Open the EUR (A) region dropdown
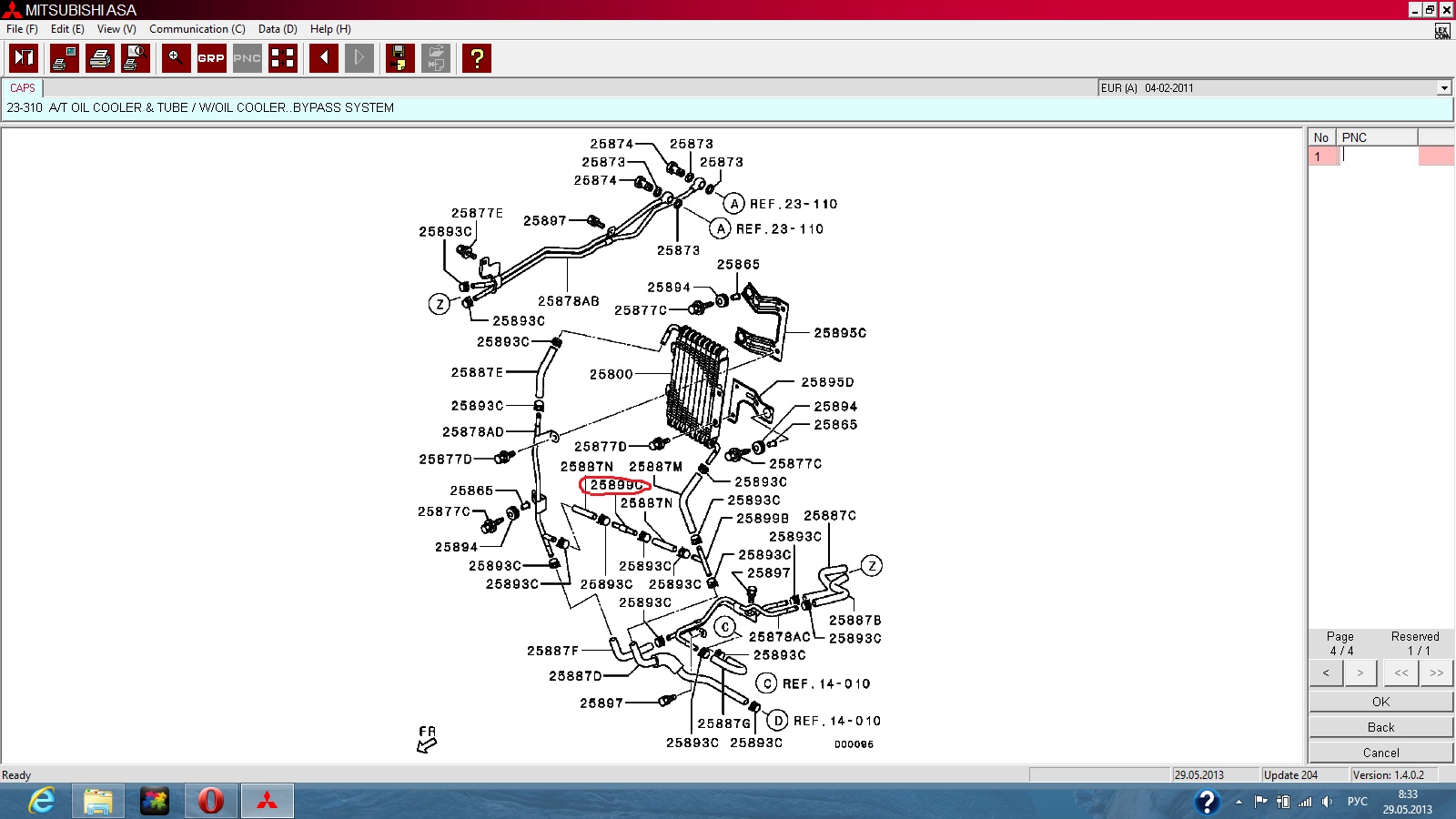Image resolution: width=1456 pixels, height=819 pixels. pos(1444,88)
